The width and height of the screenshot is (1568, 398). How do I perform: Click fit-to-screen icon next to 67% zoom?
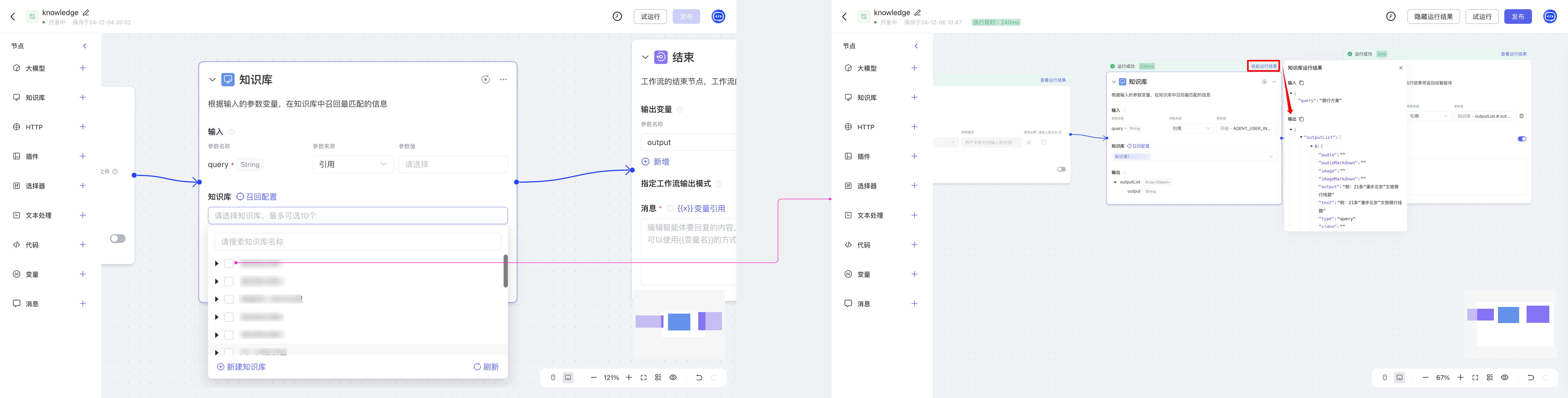(1475, 378)
